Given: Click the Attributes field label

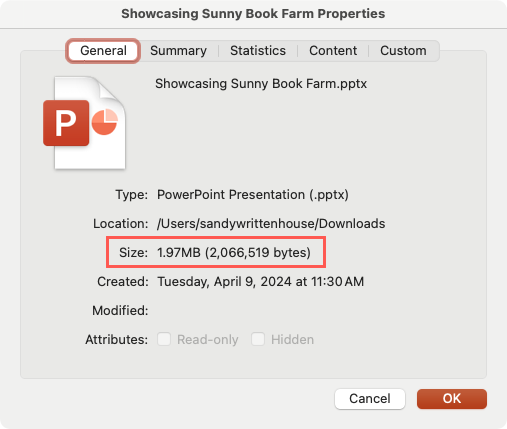Looking at the screenshot, I should coord(116,340).
